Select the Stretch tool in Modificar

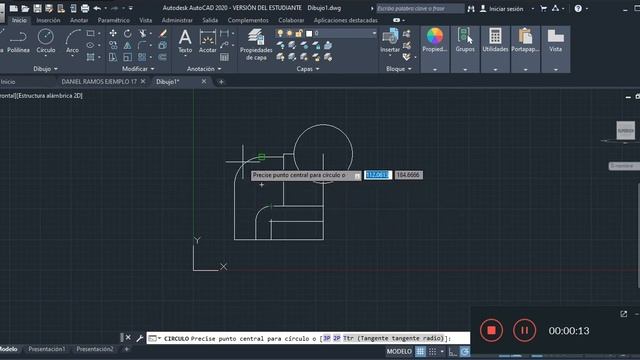click(113, 57)
